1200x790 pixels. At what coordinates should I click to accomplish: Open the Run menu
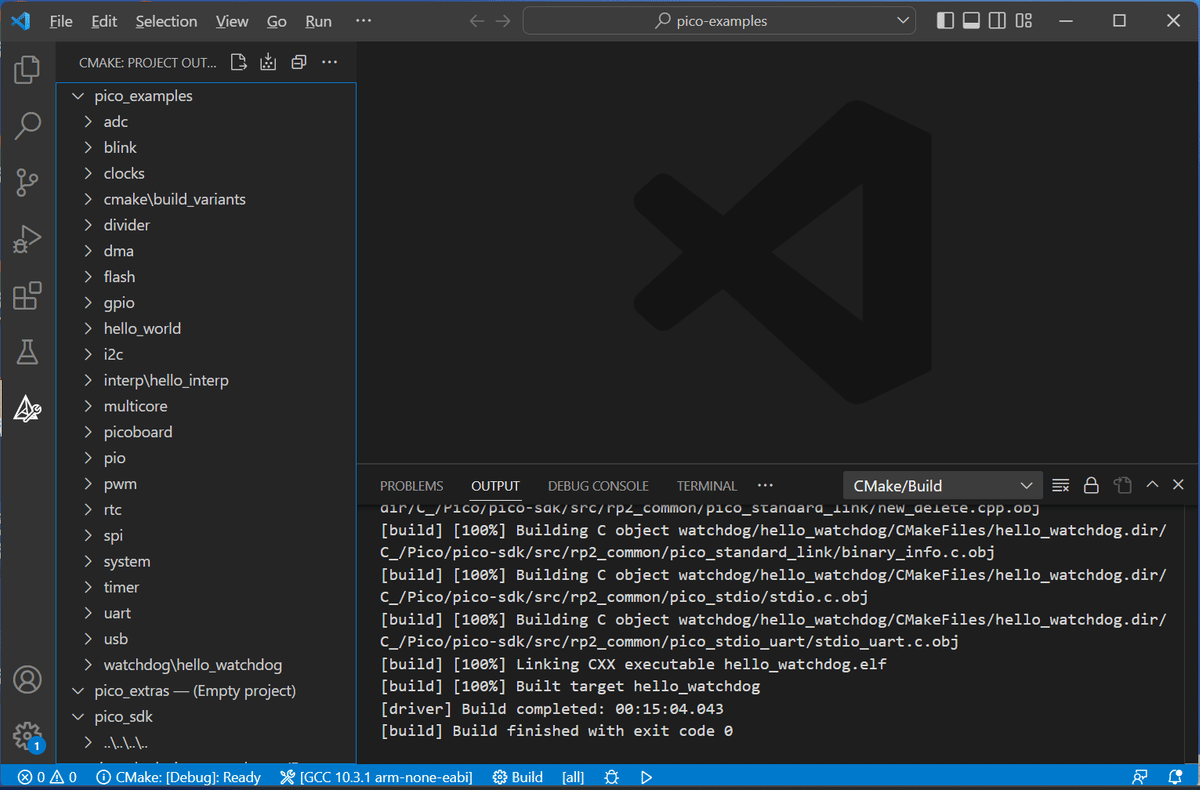(x=318, y=21)
